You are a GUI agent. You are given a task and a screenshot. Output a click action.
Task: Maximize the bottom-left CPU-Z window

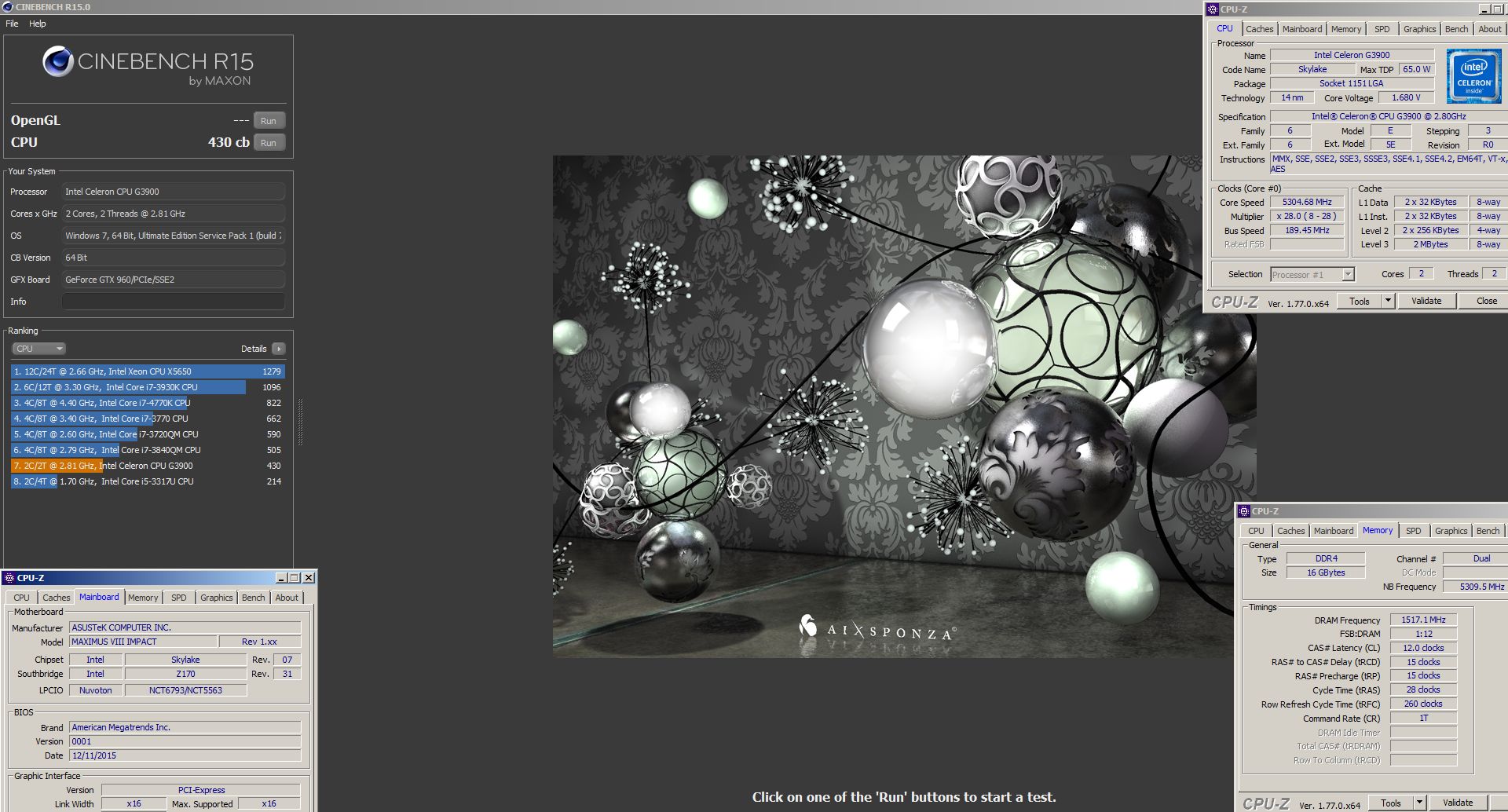click(295, 578)
